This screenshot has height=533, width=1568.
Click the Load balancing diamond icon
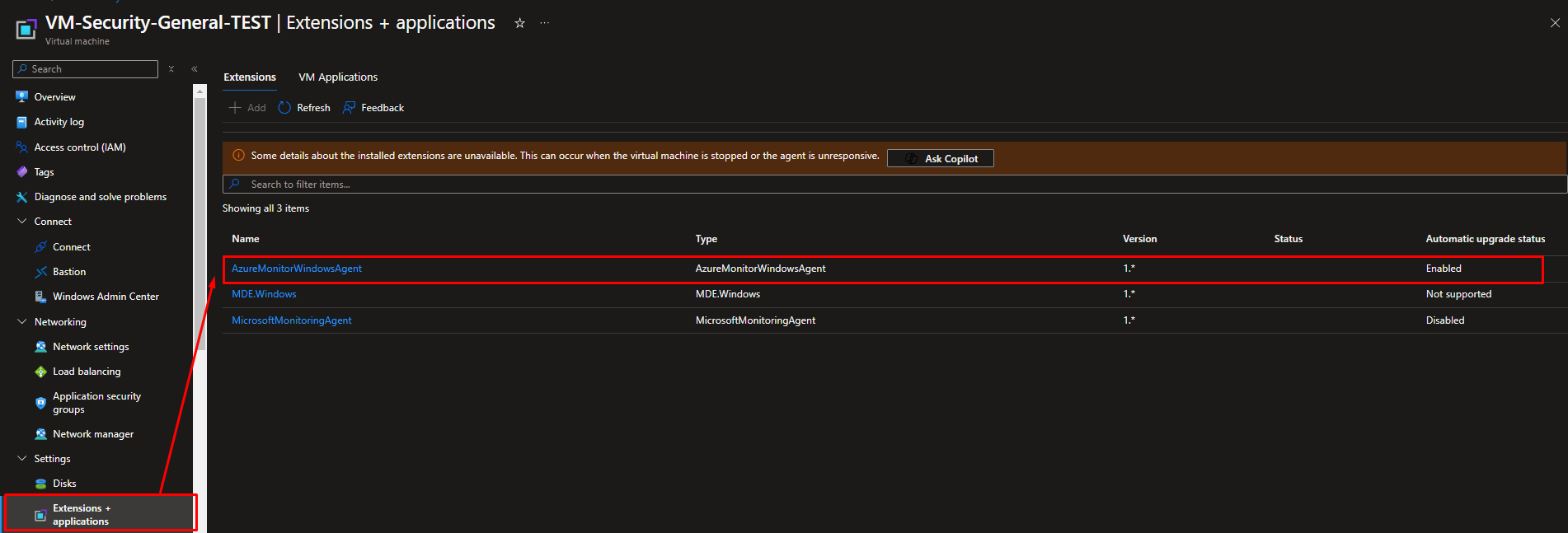coord(40,372)
